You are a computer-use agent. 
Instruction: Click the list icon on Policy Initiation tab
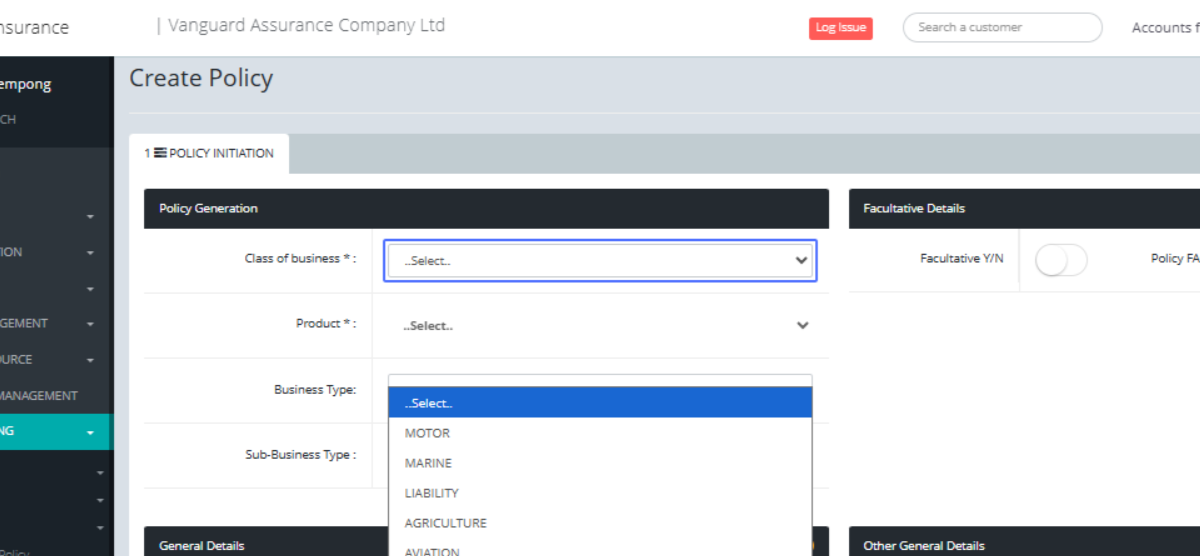click(160, 154)
